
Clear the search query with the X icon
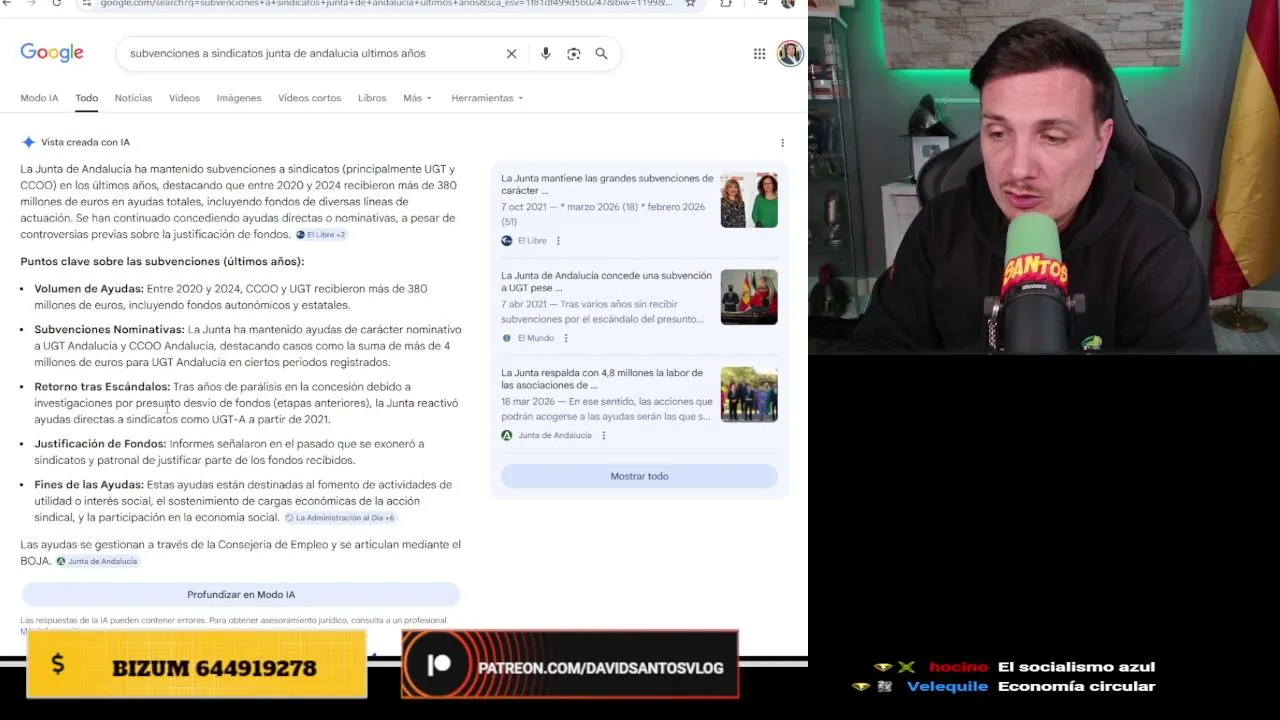pos(511,54)
